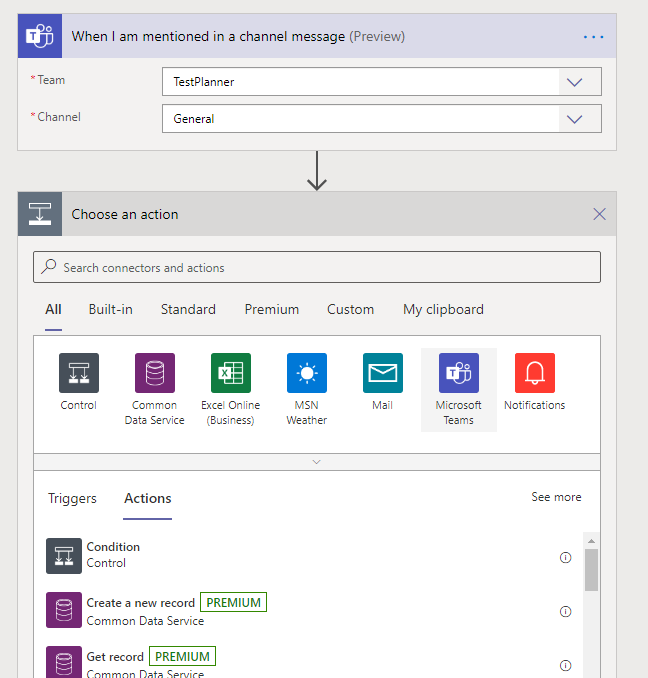The image size is (648, 678).
Task: Select the MSN Weather connector icon
Action: pyautogui.click(x=307, y=373)
